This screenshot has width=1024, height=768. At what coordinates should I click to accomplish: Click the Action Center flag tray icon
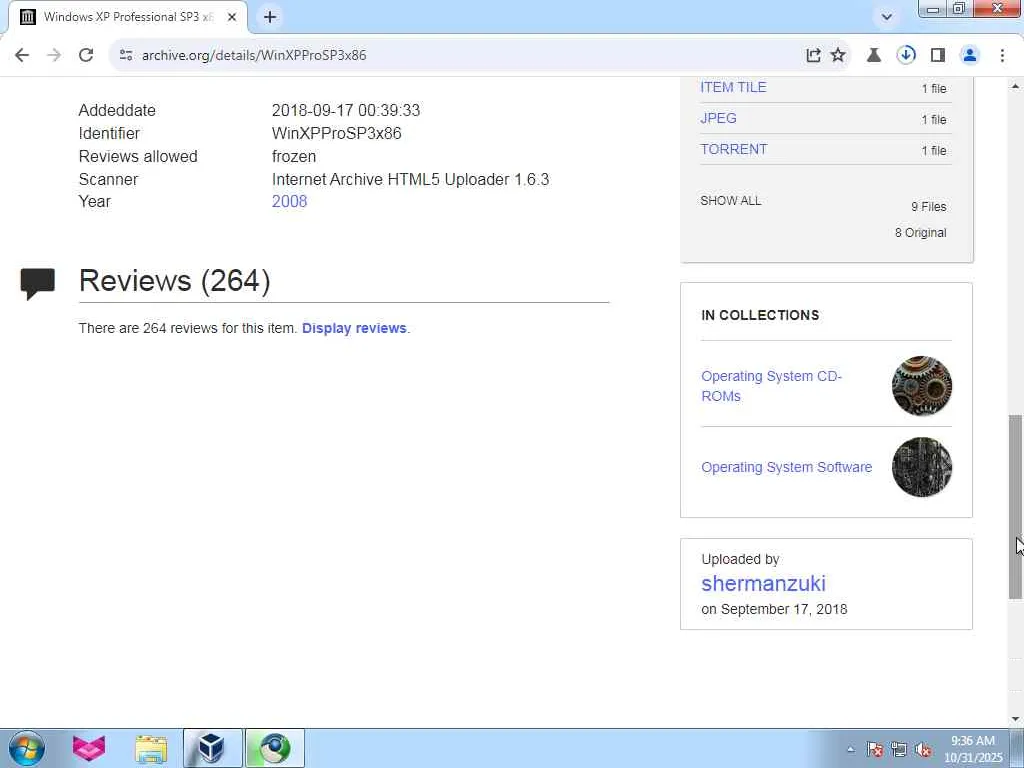tap(875, 749)
